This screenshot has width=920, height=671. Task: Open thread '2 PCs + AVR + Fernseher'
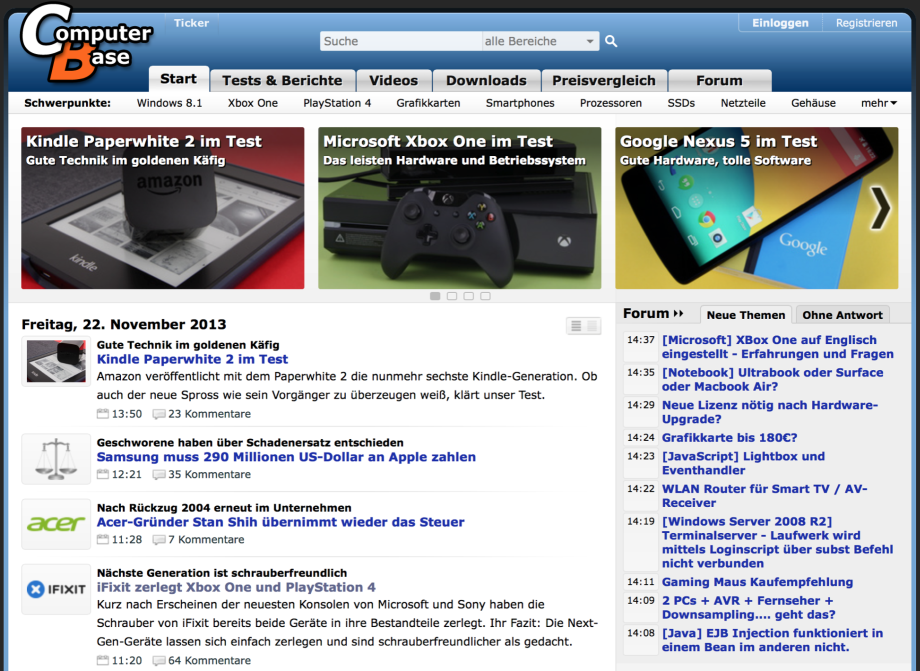point(749,608)
